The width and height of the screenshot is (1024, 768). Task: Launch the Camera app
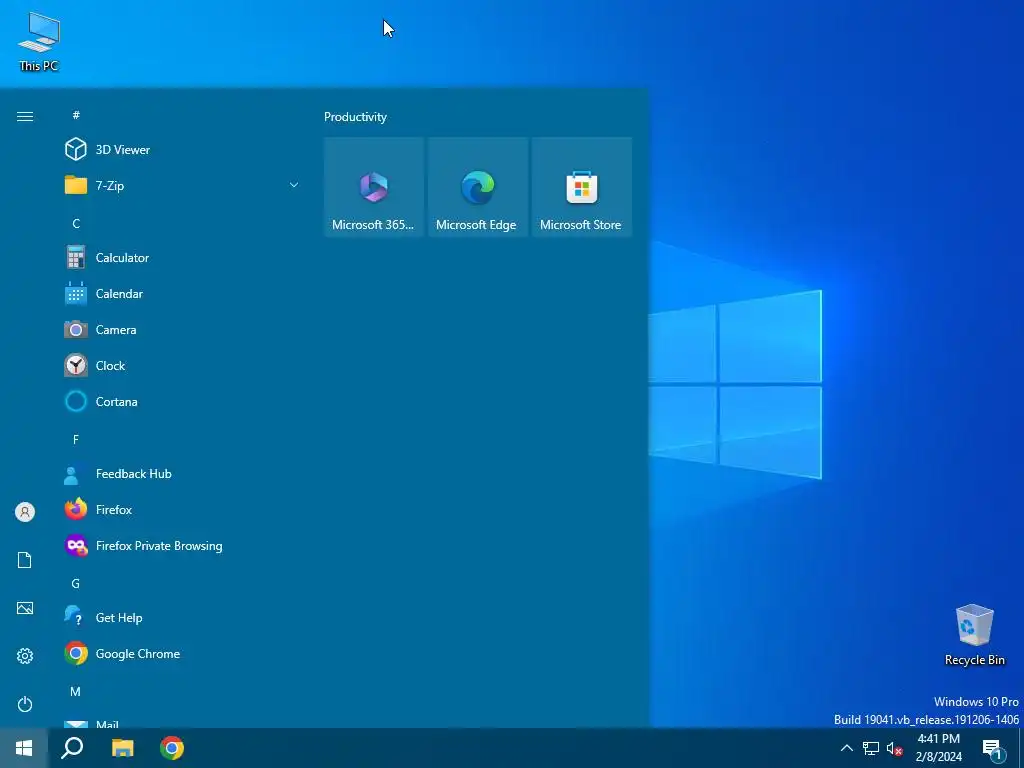pyautogui.click(x=181, y=329)
